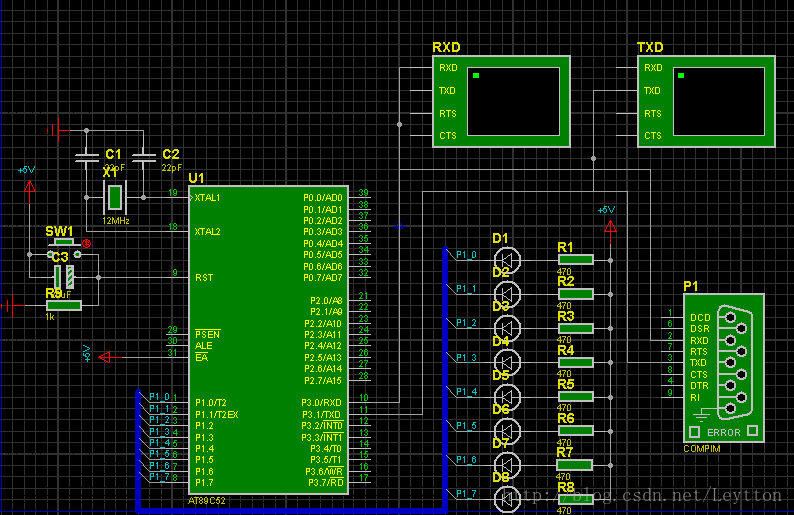794x515 pixels.
Task: Open the TXD virtual terminal screen
Action: point(718,101)
